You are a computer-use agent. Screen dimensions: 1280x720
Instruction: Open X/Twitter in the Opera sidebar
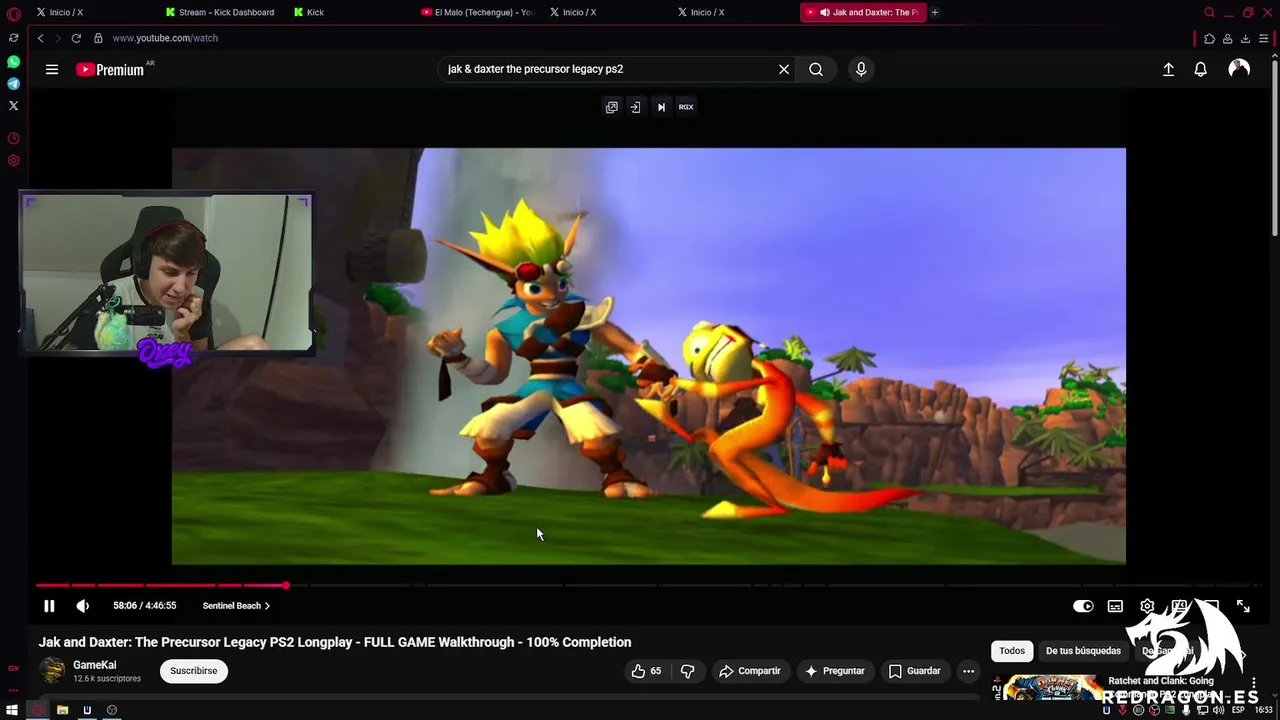[13, 105]
